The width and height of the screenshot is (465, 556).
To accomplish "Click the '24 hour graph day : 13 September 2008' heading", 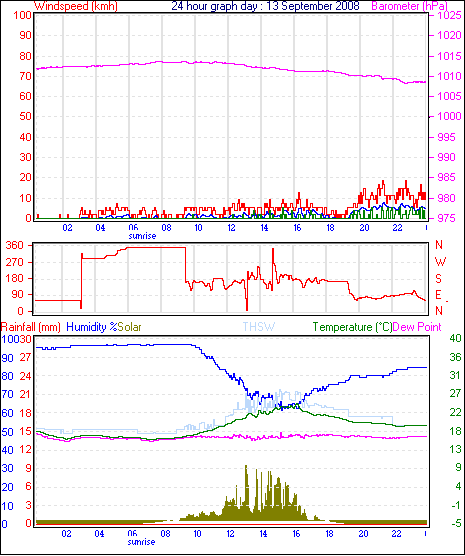I will pos(265,6).
